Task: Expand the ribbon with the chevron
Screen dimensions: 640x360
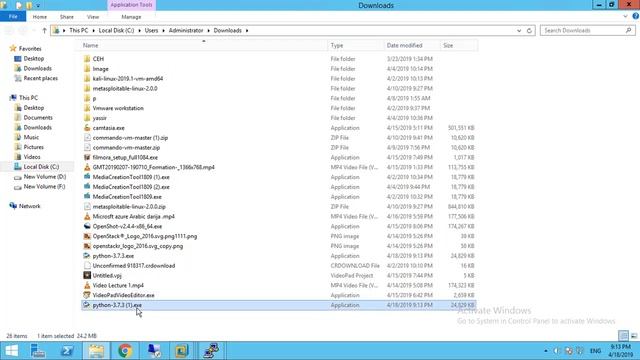Action: [x=625, y=17]
